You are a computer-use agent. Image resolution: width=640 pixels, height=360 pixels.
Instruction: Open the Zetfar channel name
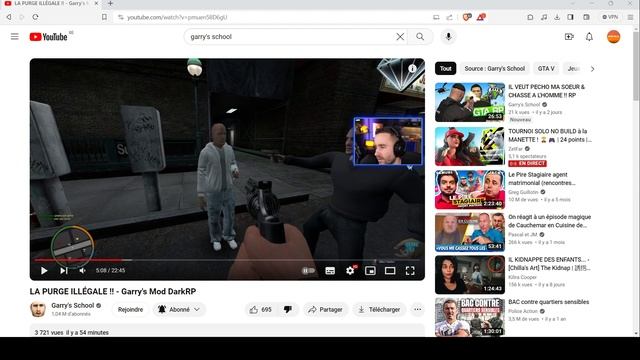point(516,149)
